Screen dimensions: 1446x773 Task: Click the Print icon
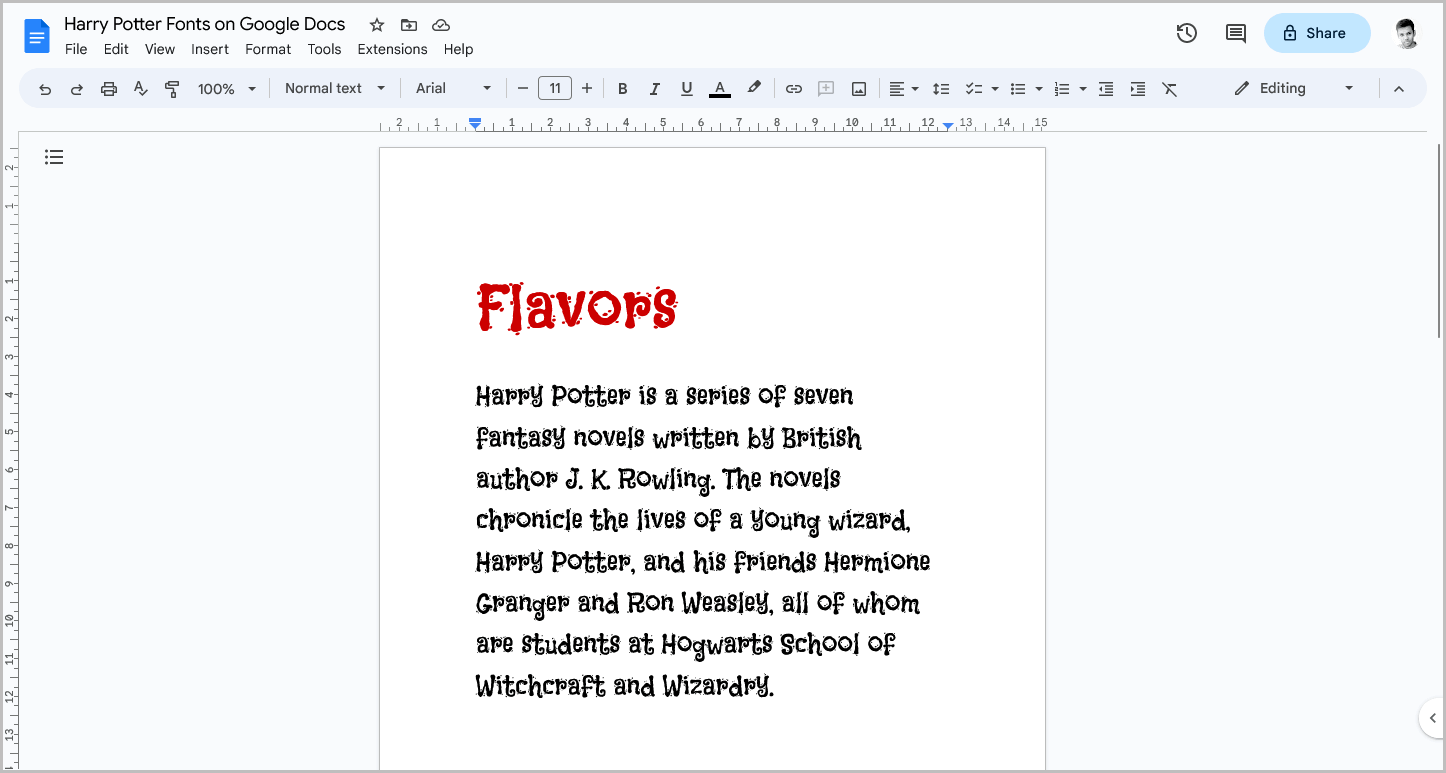108,88
